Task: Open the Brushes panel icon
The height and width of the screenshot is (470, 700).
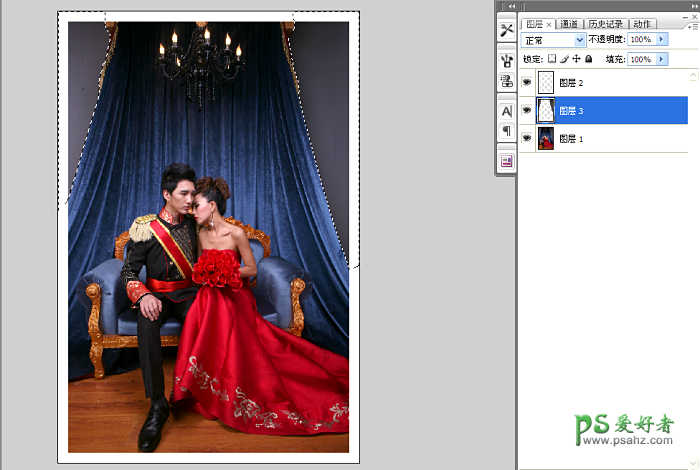Action: (x=506, y=60)
